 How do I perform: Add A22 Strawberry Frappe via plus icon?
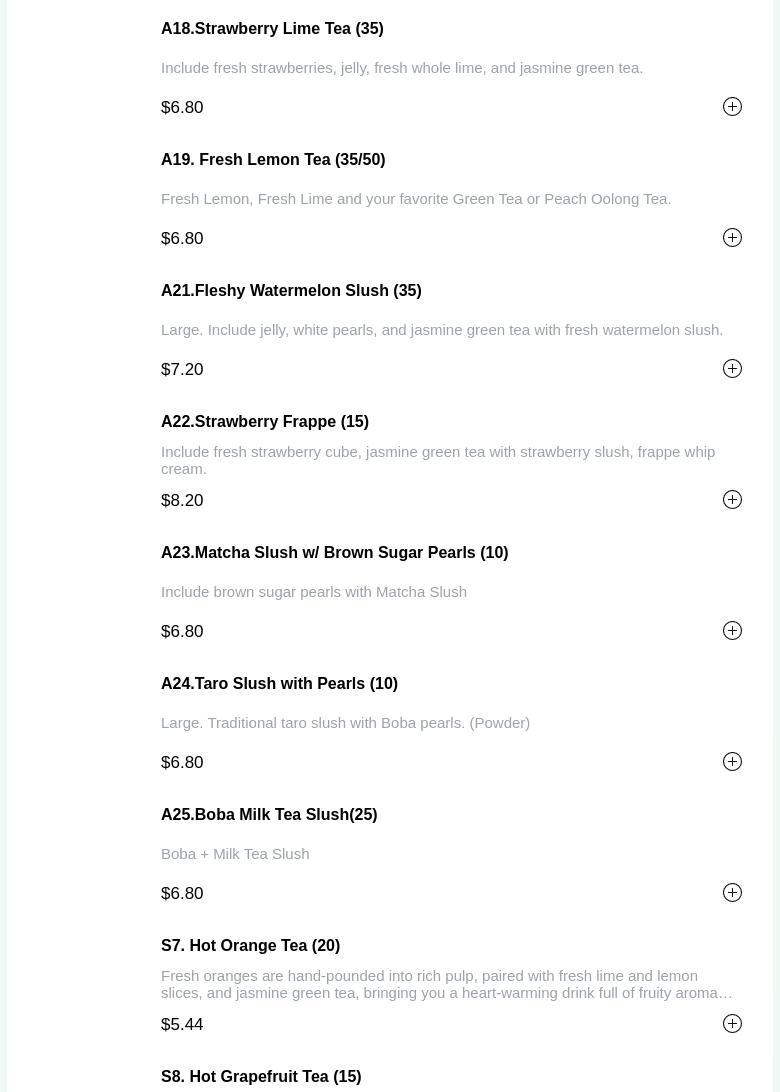coord(732,500)
